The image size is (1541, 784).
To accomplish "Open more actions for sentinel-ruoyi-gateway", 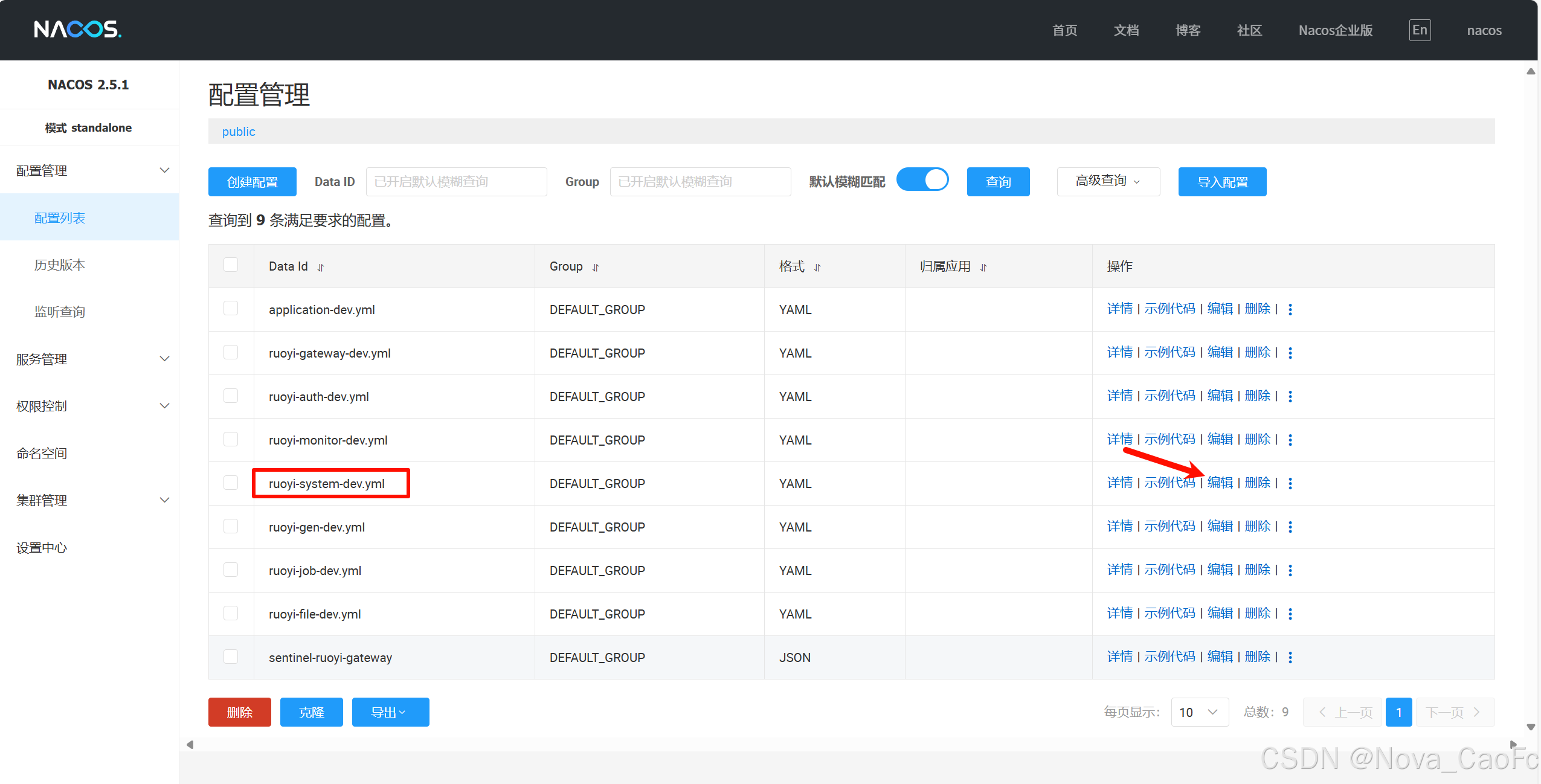I will coord(1290,657).
